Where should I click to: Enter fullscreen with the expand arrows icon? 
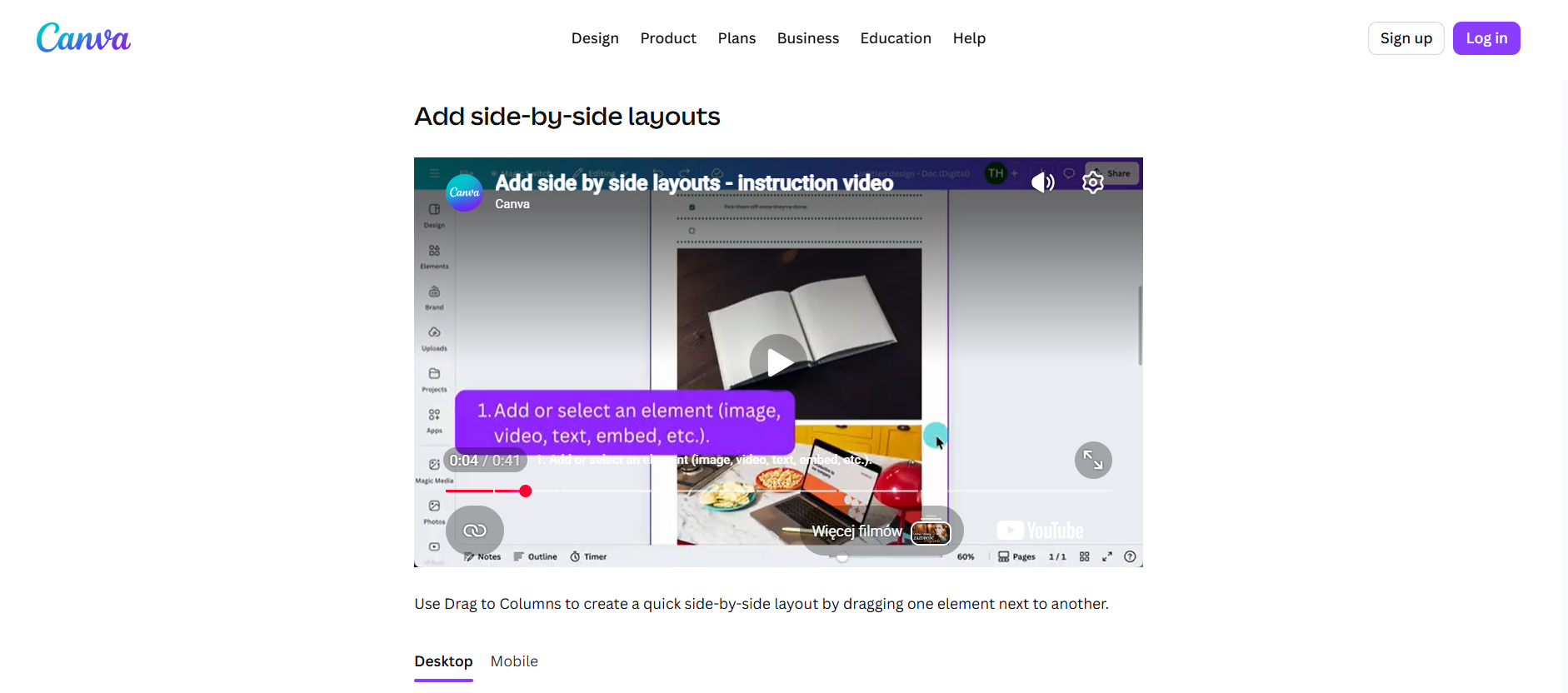pyautogui.click(x=1093, y=460)
